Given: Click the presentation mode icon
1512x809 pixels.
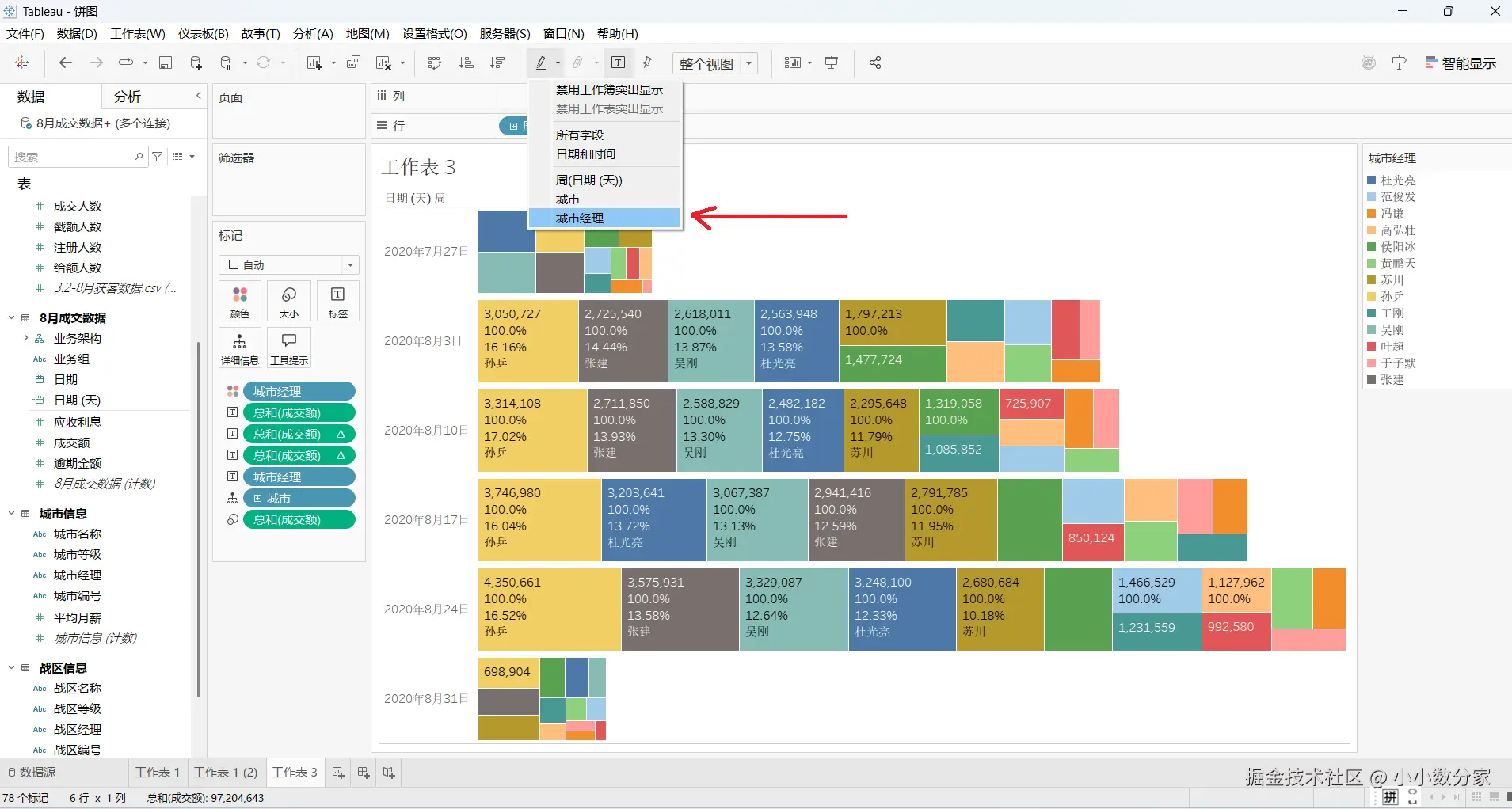Looking at the screenshot, I should pyautogui.click(x=832, y=63).
